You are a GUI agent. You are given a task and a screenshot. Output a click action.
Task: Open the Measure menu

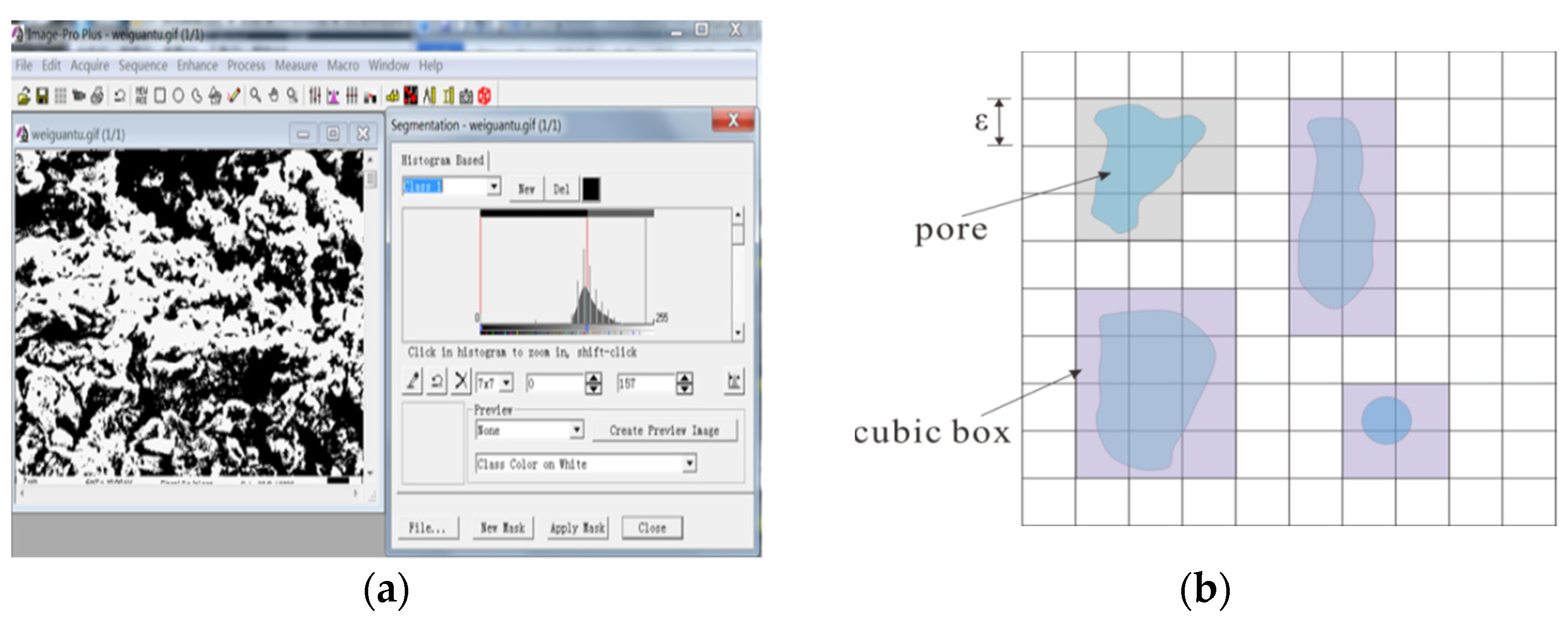click(296, 65)
